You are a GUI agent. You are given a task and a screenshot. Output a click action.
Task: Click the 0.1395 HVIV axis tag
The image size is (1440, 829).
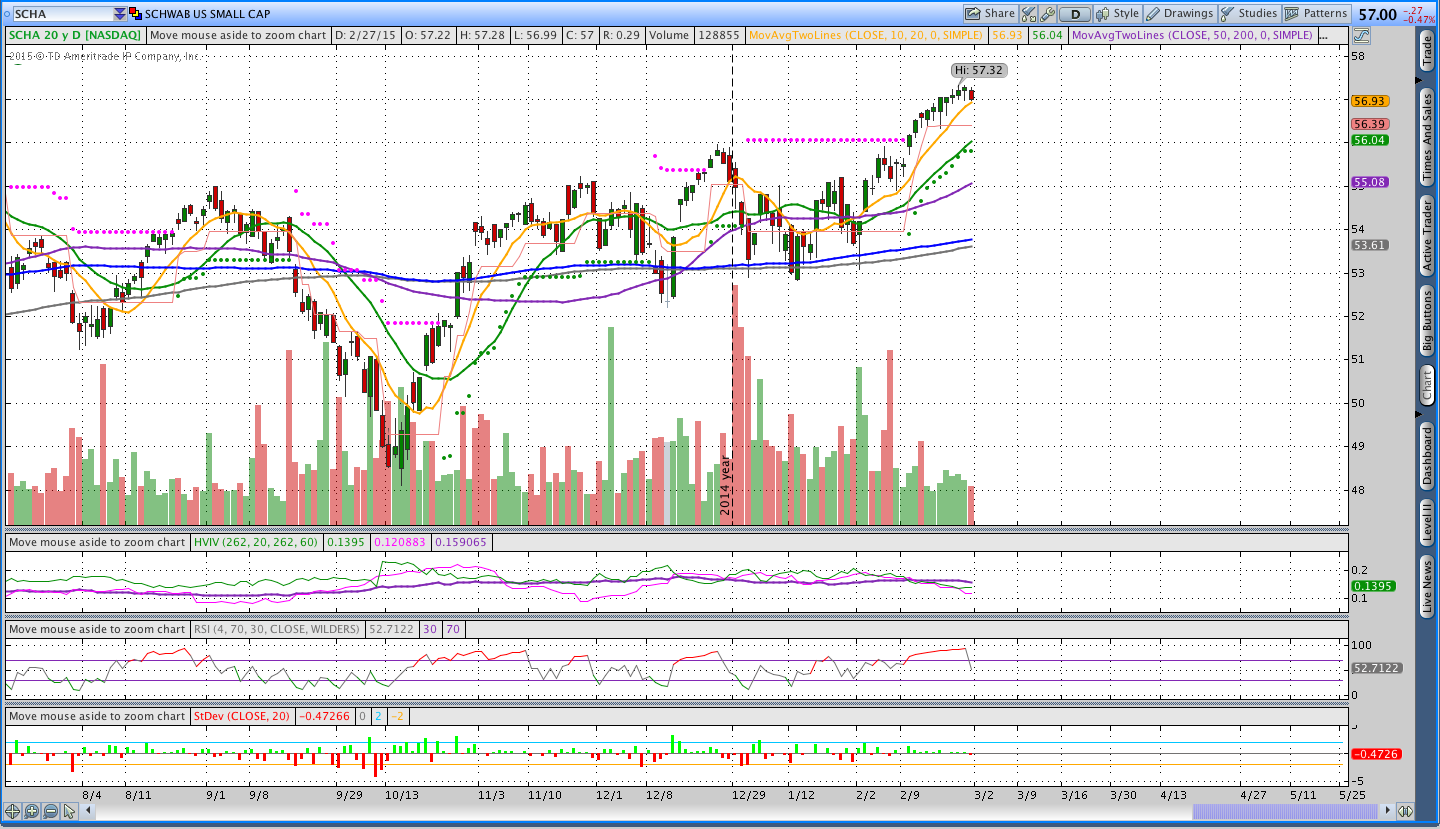[1372, 586]
